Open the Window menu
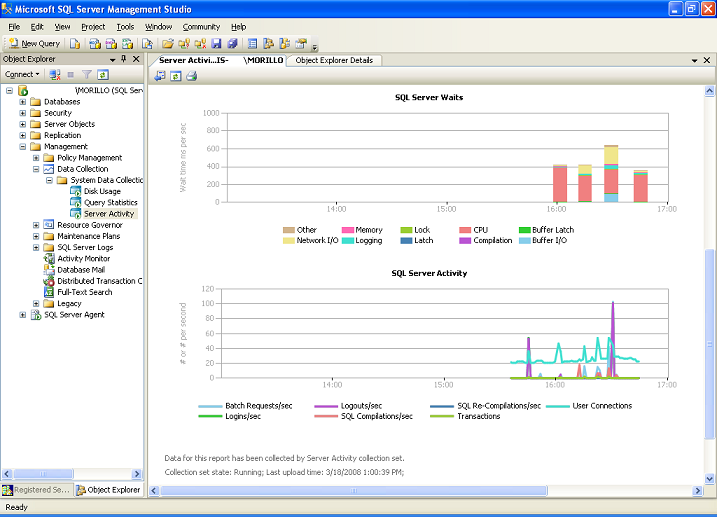The width and height of the screenshot is (717, 517). click(x=158, y=27)
